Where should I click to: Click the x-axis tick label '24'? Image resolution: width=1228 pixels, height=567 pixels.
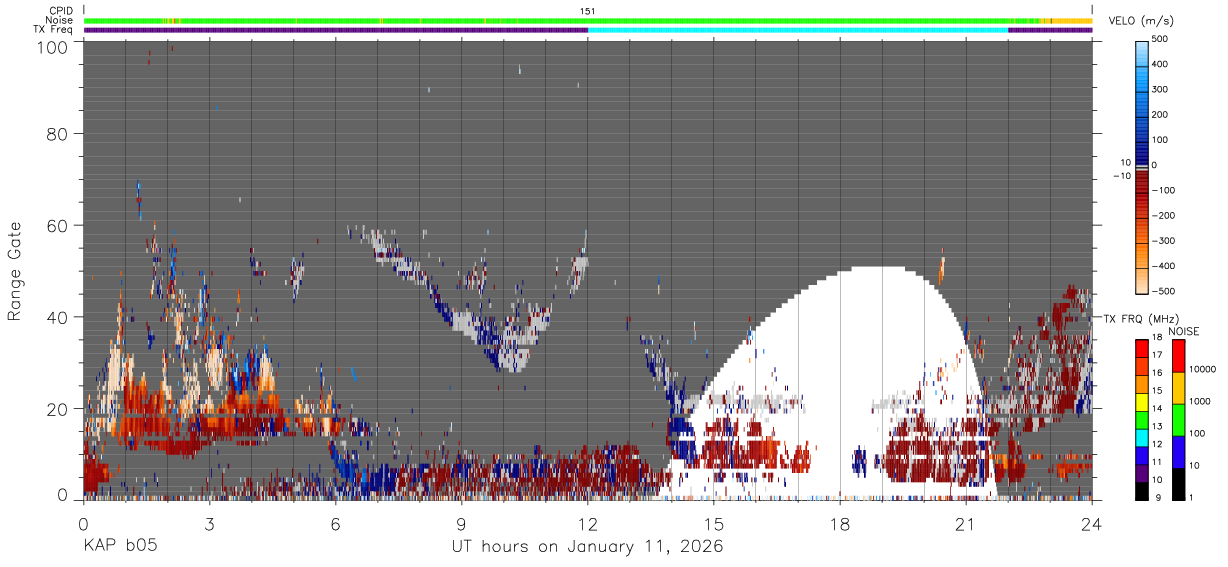(1092, 524)
